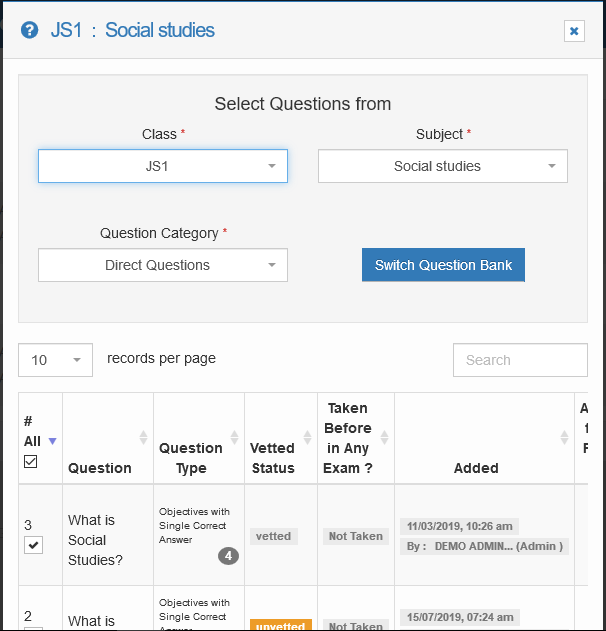Change the records per page selector
This screenshot has width=606, height=631.
(55, 360)
